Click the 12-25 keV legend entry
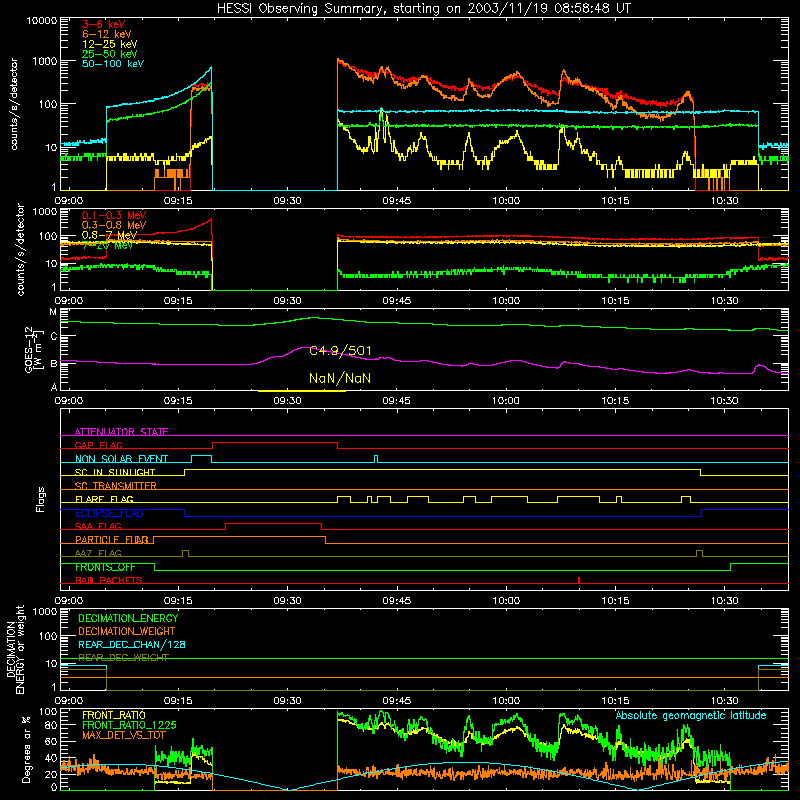 click(110, 44)
